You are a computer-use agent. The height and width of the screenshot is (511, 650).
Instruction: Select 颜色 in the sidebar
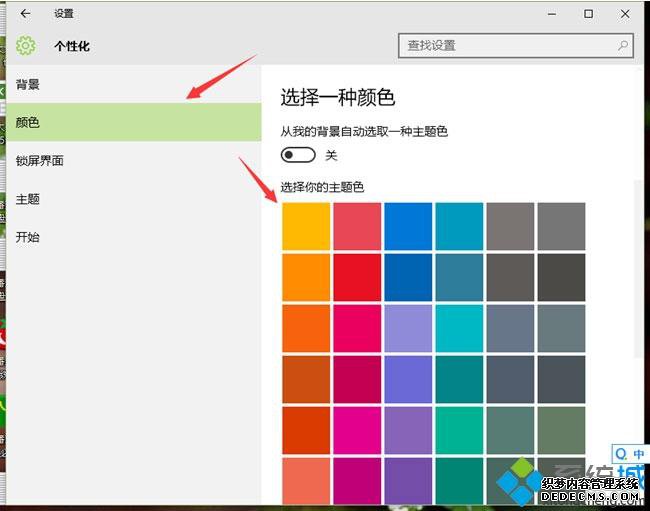133,122
